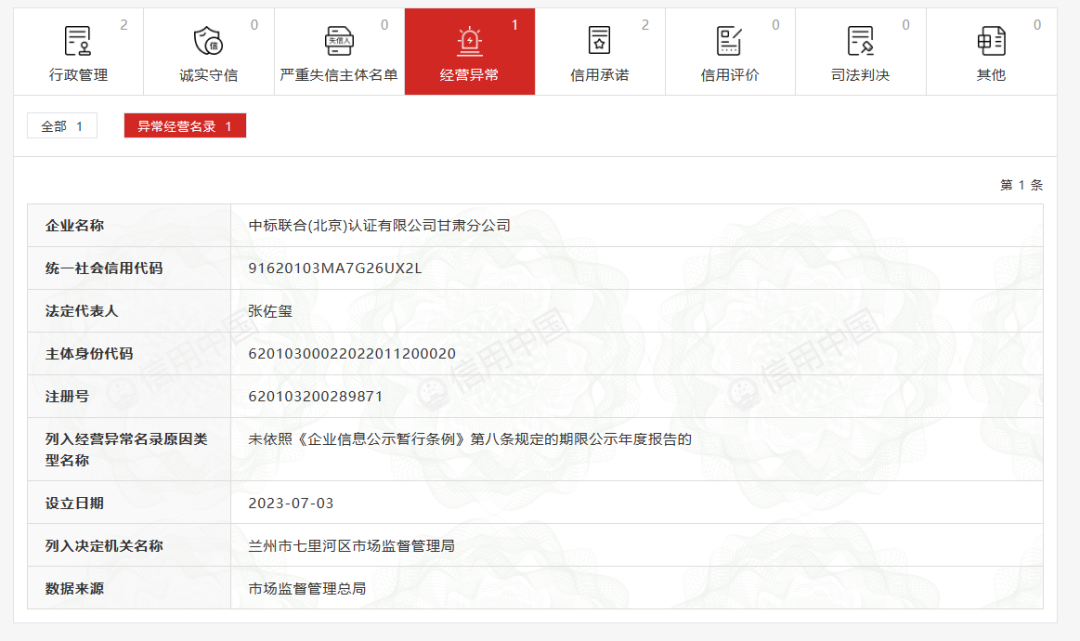This screenshot has width=1080, height=641.
Task: Click the 设立日期 field label
Action: tap(74, 503)
